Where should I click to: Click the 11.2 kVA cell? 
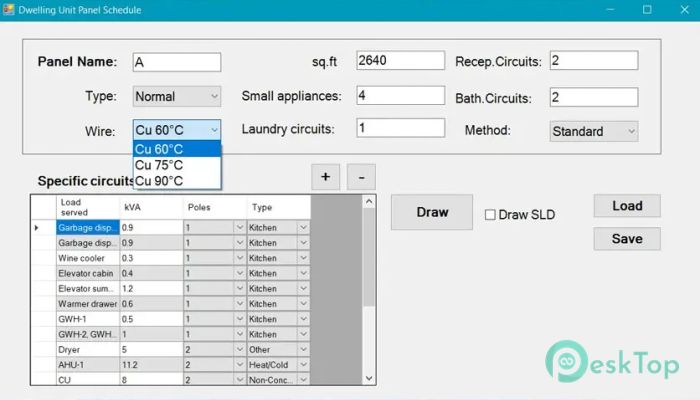pyautogui.click(x=151, y=365)
